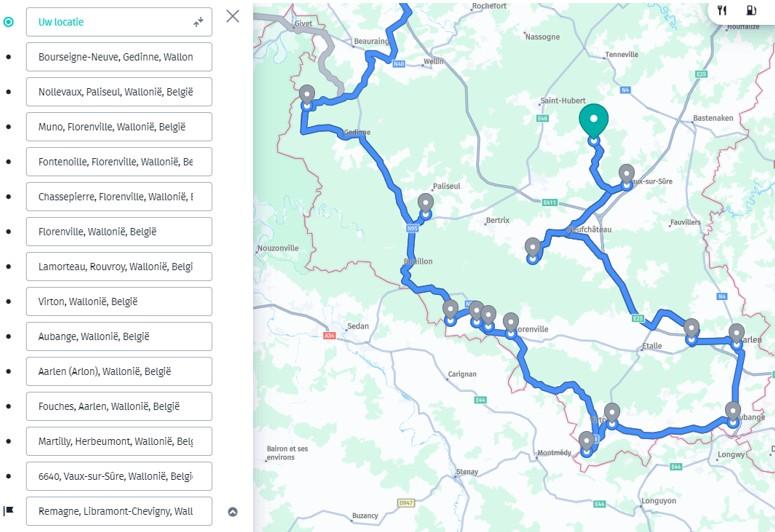Show gas stations on map
The height and width of the screenshot is (532, 775).
(x=751, y=10)
